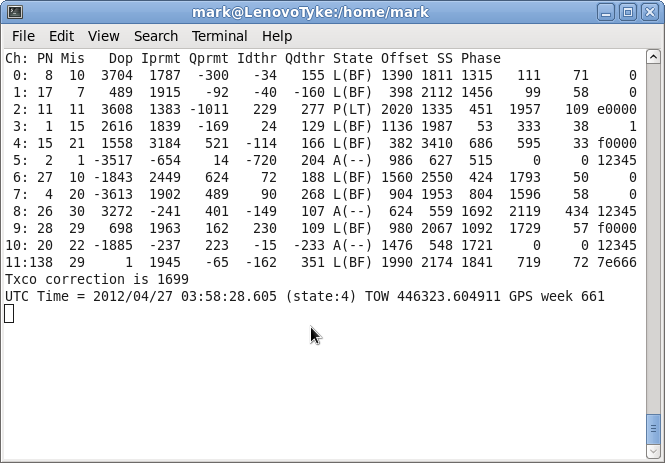This screenshot has width=665, height=463.
Task: Open the Search menu
Action: pos(155,36)
